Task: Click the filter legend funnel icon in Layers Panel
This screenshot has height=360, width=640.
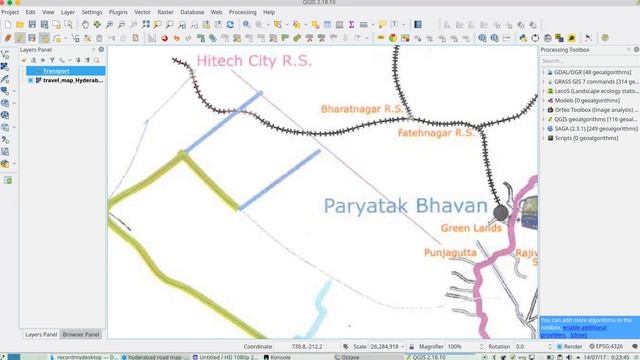Action: click(x=52, y=60)
